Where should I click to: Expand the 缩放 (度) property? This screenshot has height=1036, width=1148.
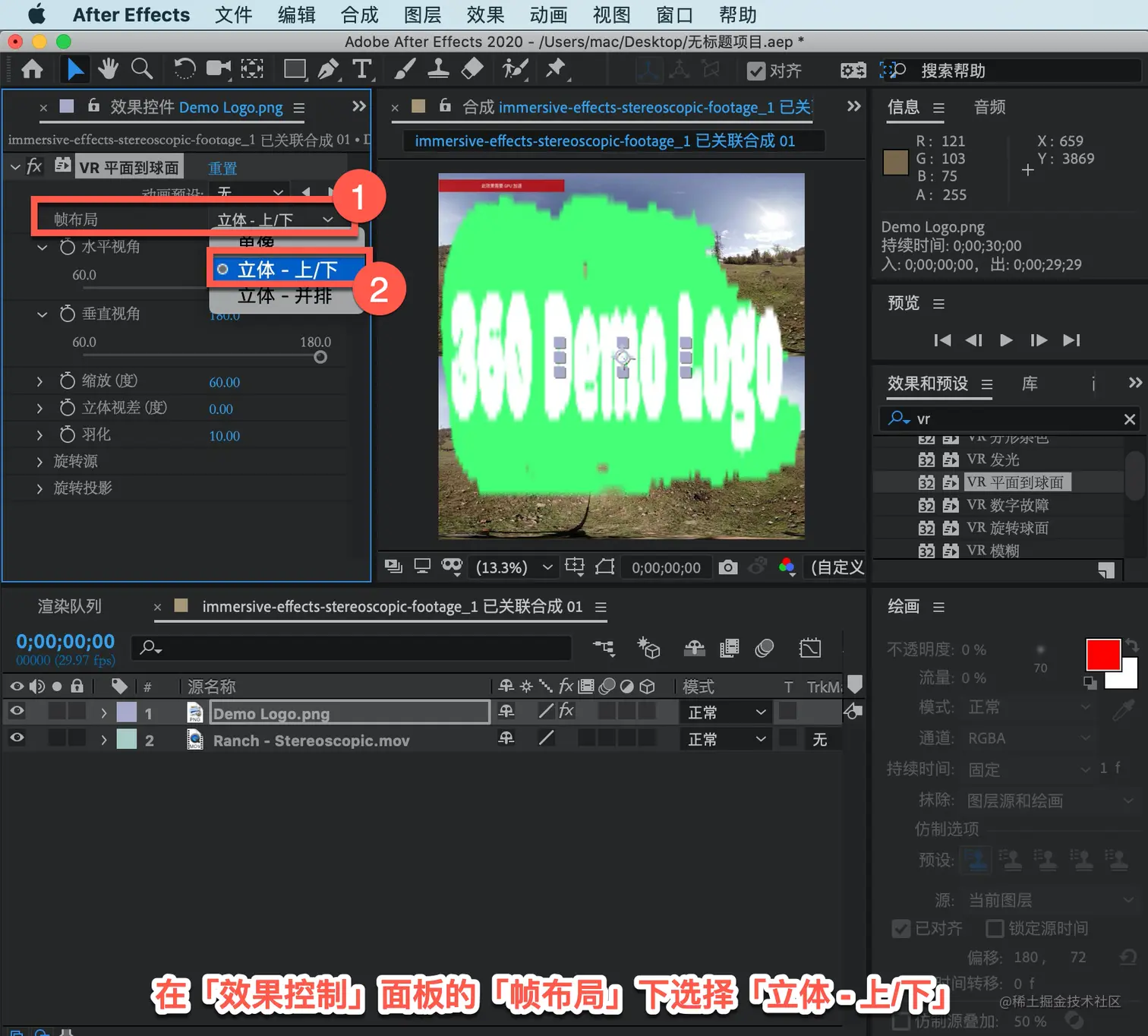pyautogui.click(x=39, y=381)
